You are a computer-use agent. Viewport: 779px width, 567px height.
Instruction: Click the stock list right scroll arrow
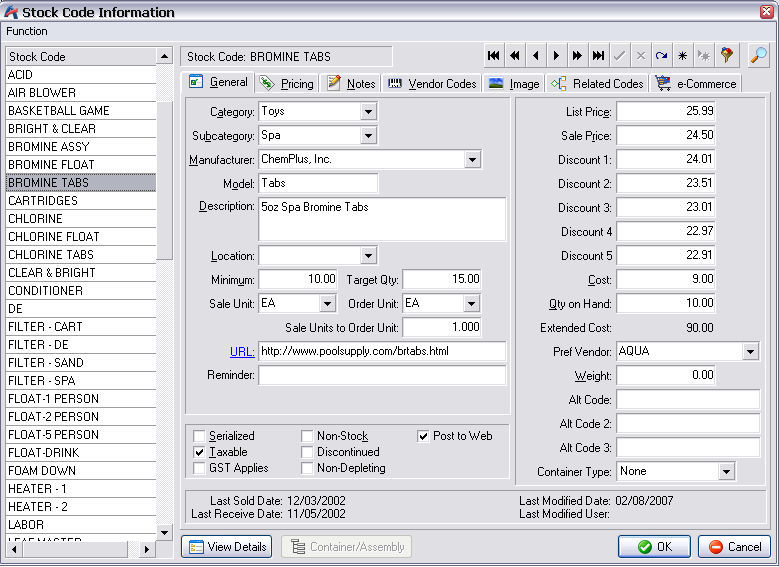(146, 550)
